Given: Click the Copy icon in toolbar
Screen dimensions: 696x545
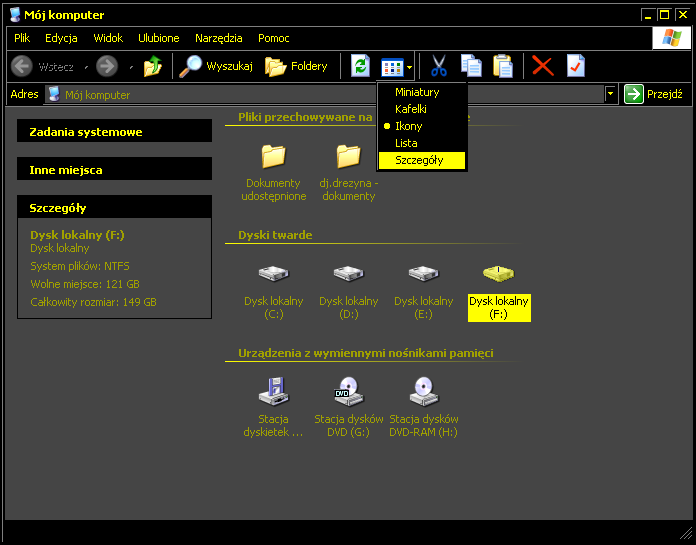Looking at the screenshot, I should 471,67.
